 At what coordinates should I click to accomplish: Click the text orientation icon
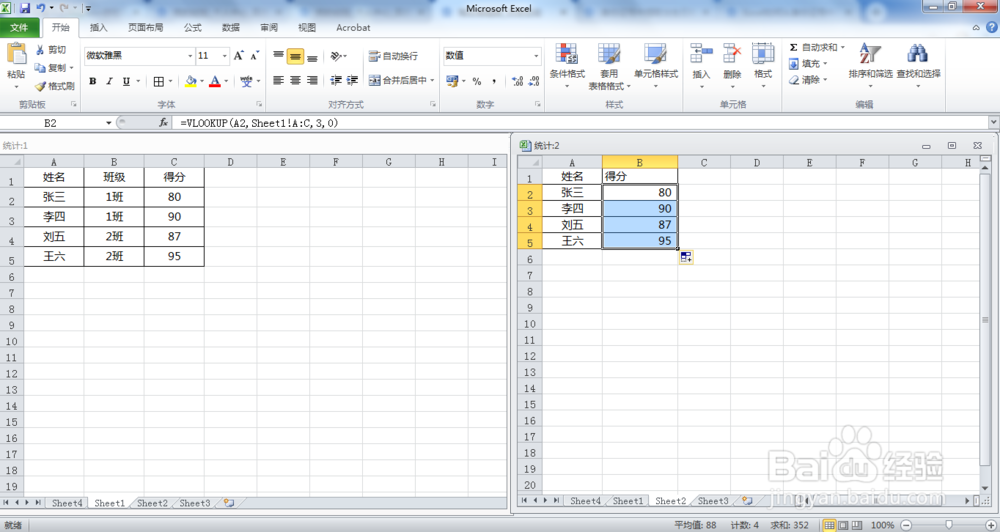click(336, 56)
